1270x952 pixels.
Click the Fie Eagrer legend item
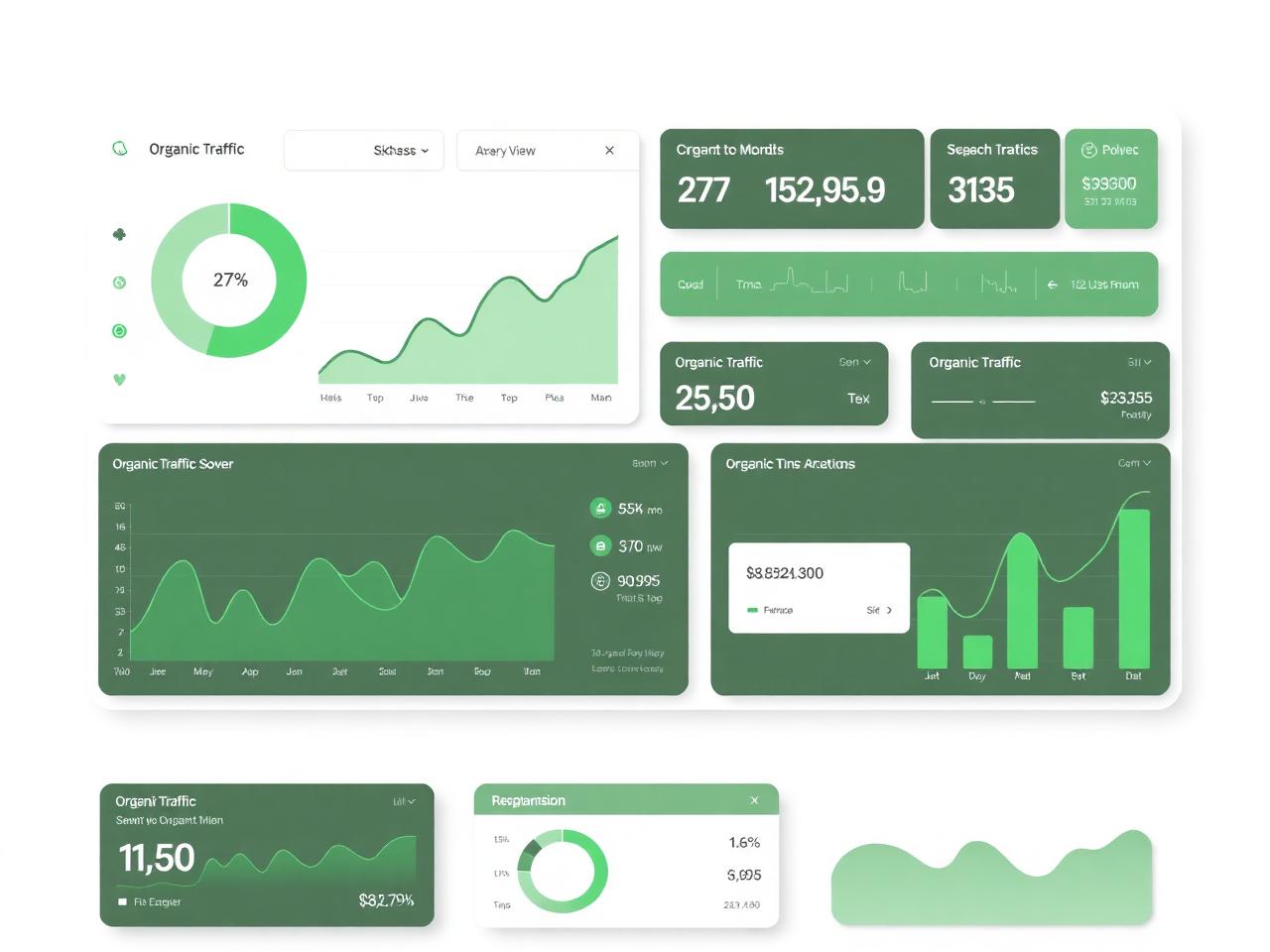click(150, 902)
